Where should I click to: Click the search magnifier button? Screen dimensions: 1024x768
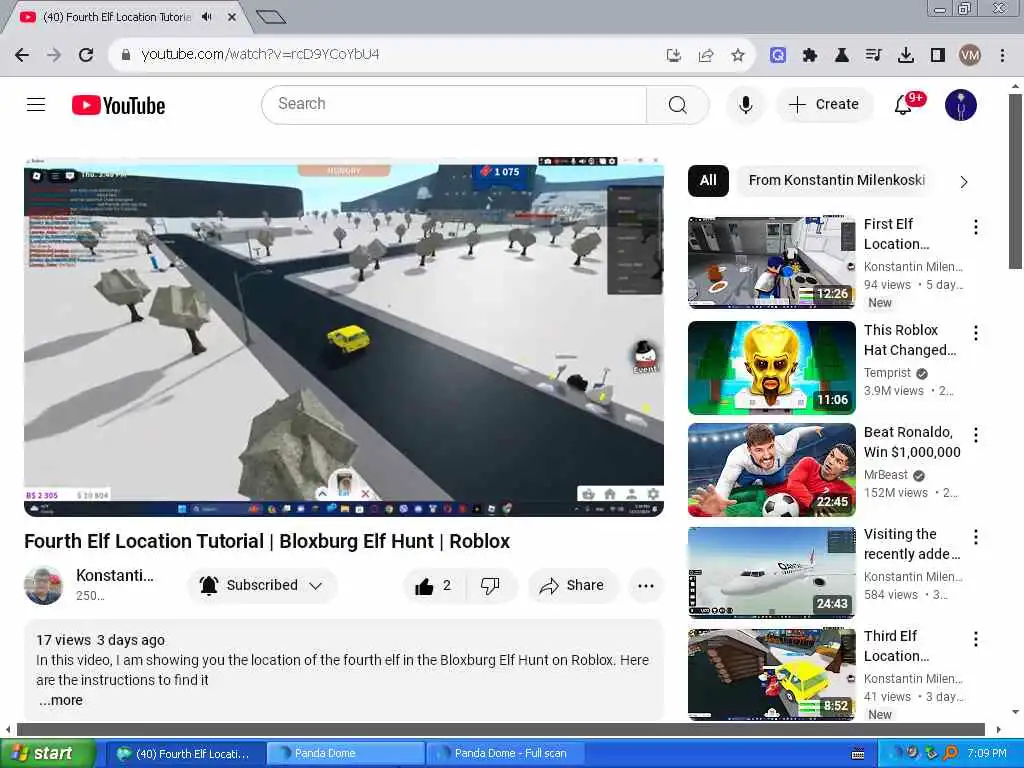pos(678,104)
